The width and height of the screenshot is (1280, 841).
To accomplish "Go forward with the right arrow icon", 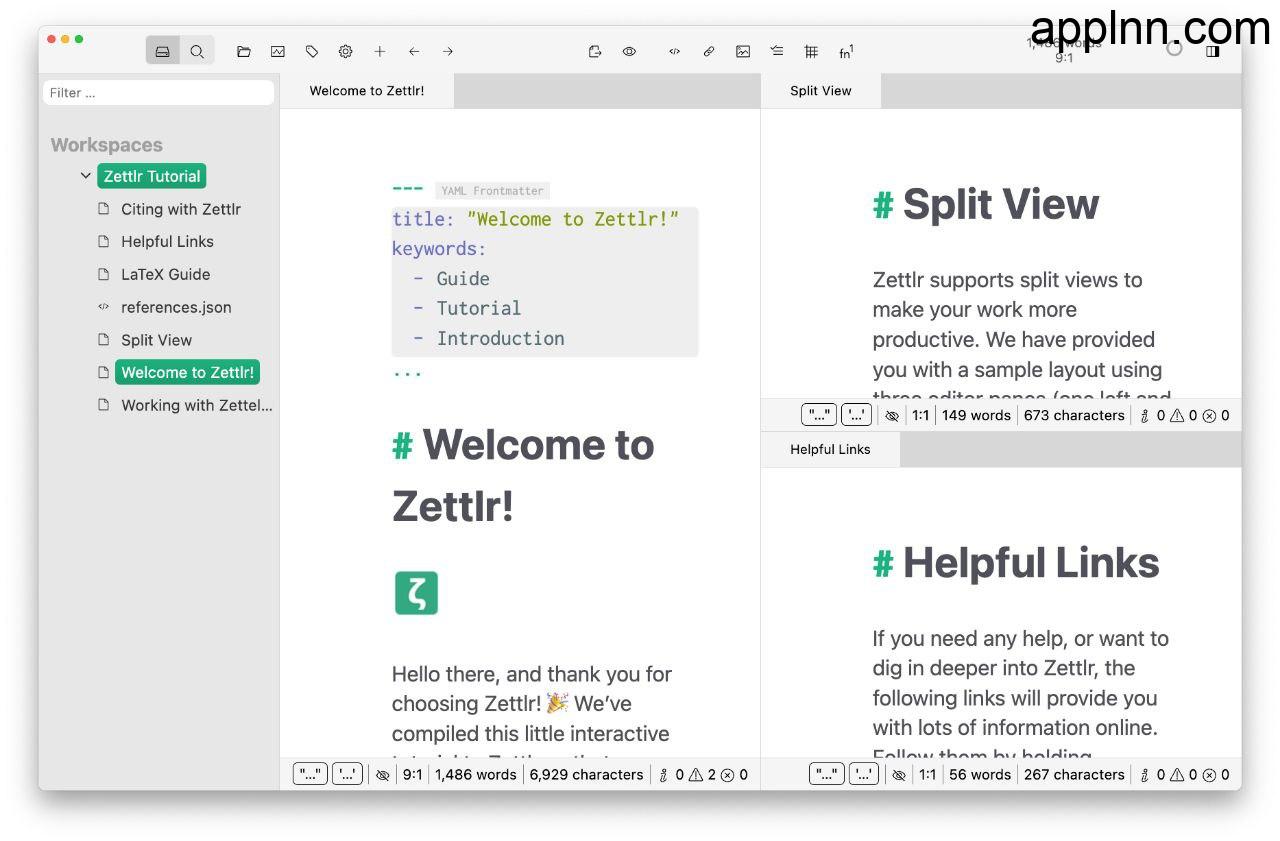I will click(448, 51).
